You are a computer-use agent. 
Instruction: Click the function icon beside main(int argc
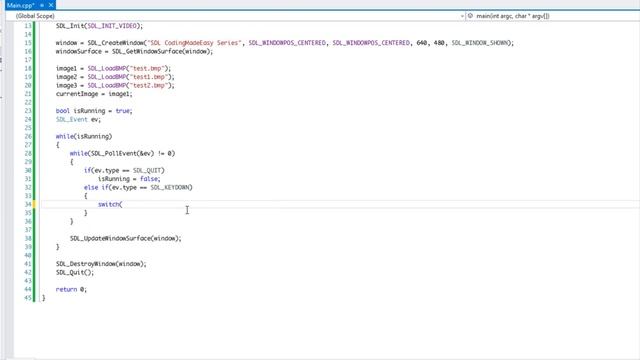(470, 16)
